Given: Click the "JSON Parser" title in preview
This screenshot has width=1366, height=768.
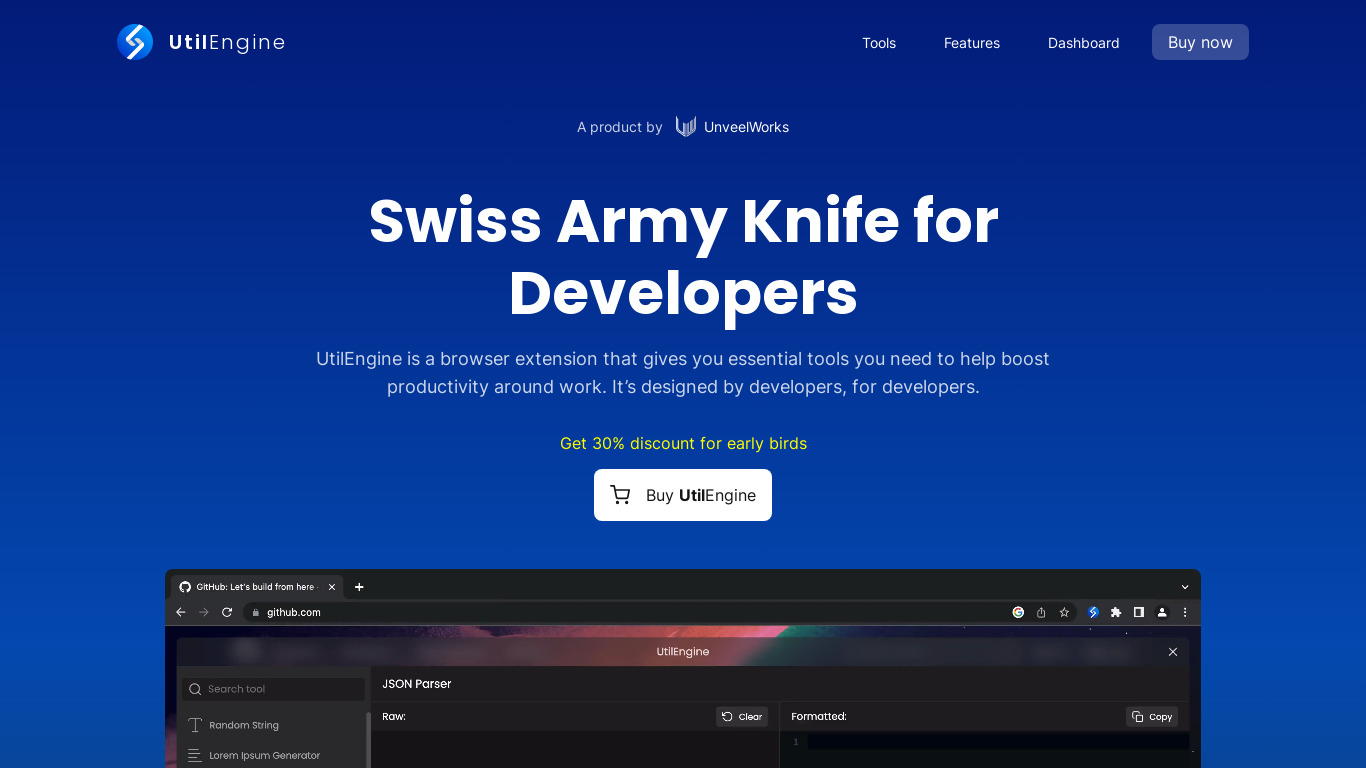Looking at the screenshot, I should (x=417, y=684).
